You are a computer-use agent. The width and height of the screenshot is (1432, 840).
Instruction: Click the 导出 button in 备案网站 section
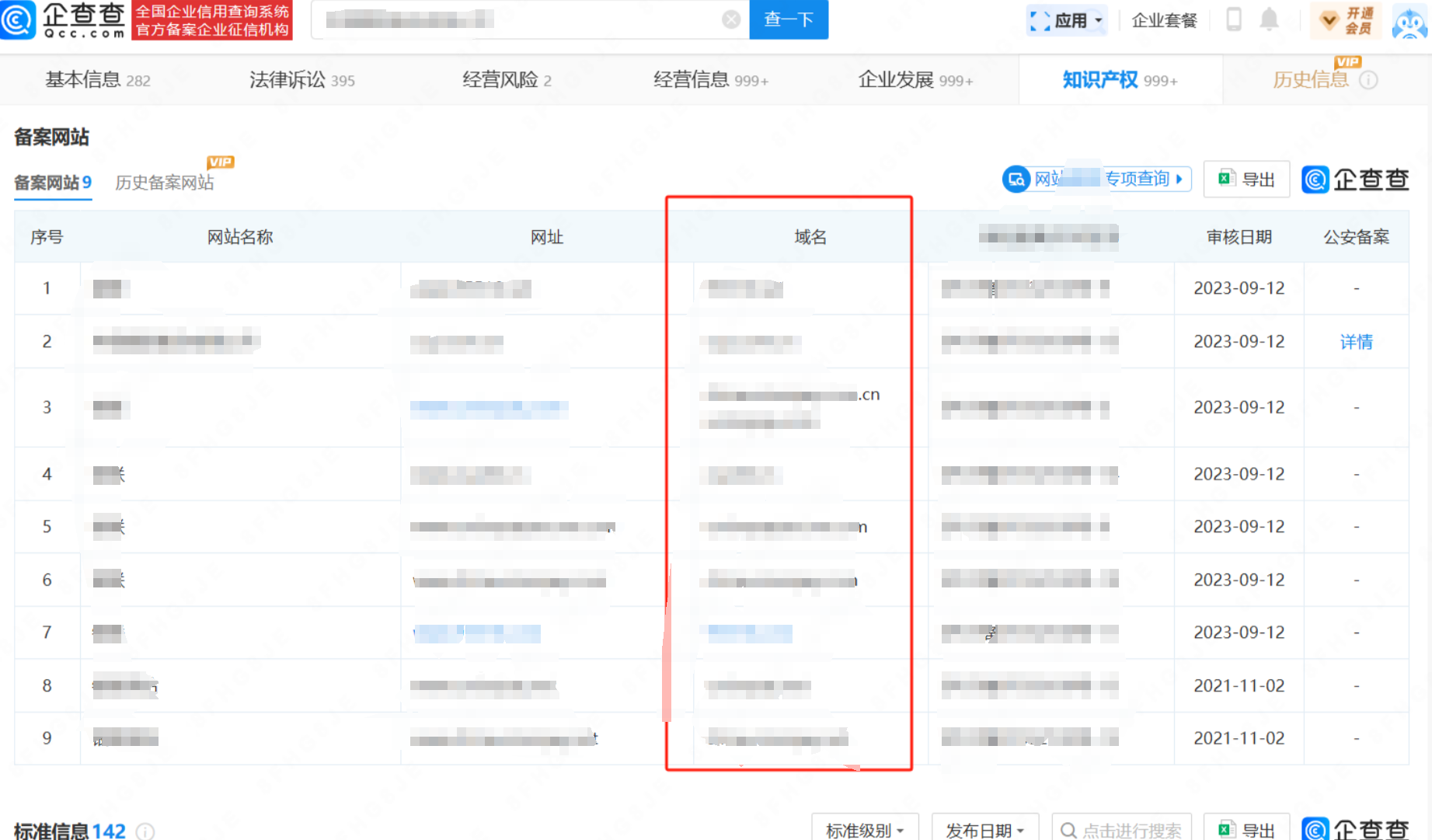(x=1247, y=180)
